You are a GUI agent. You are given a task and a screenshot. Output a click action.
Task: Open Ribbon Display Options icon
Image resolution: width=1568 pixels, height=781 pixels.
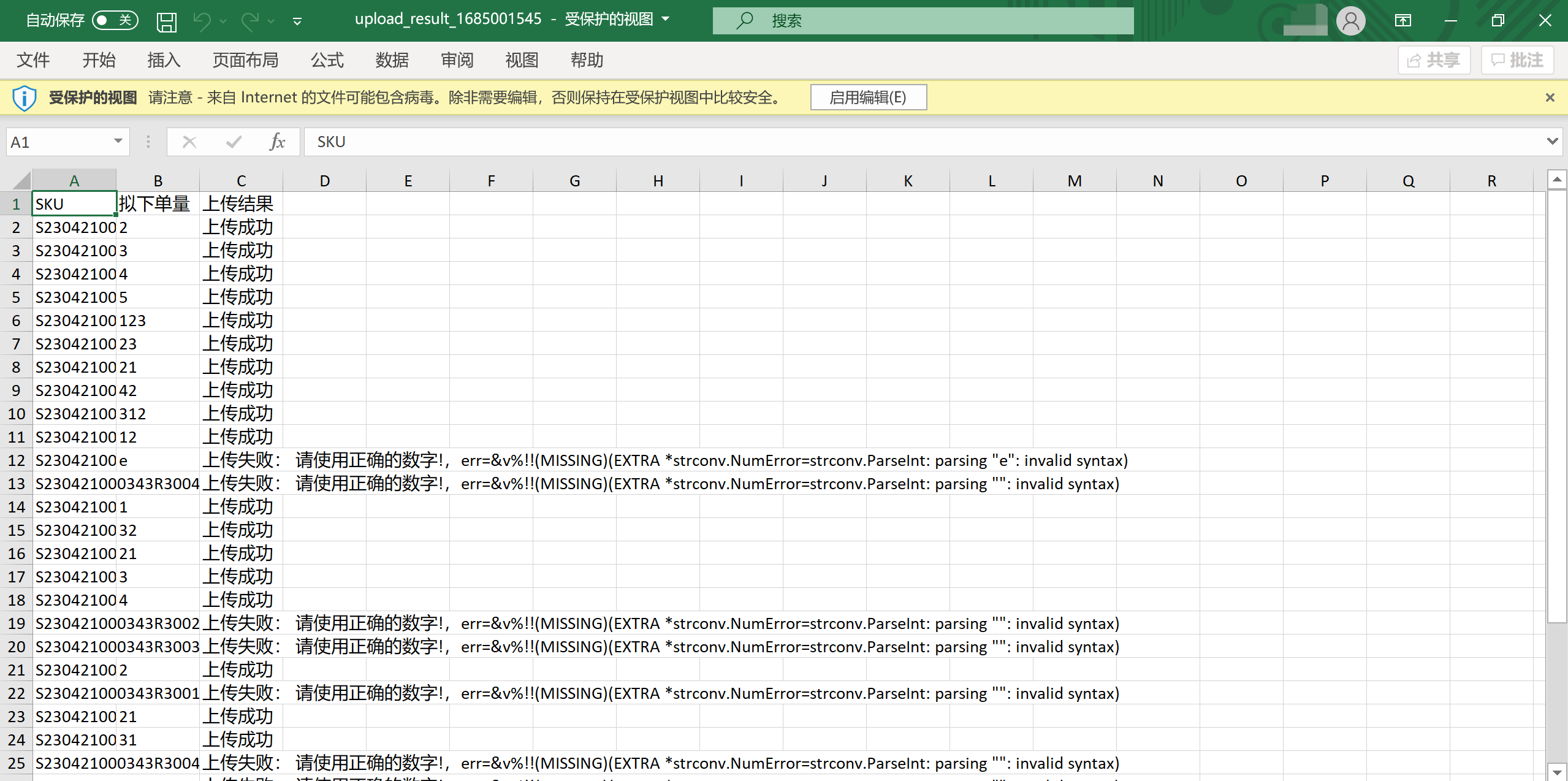pyautogui.click(x=1403, y=21)
